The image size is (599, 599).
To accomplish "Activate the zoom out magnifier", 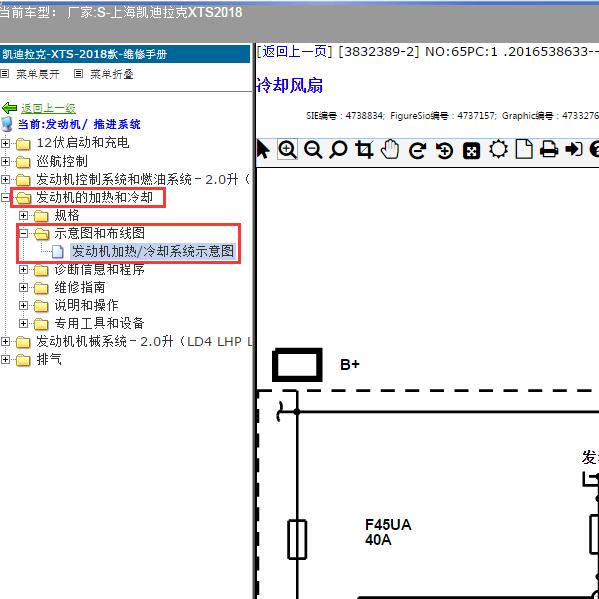I will pyautogui.click(x=313, y=149).
